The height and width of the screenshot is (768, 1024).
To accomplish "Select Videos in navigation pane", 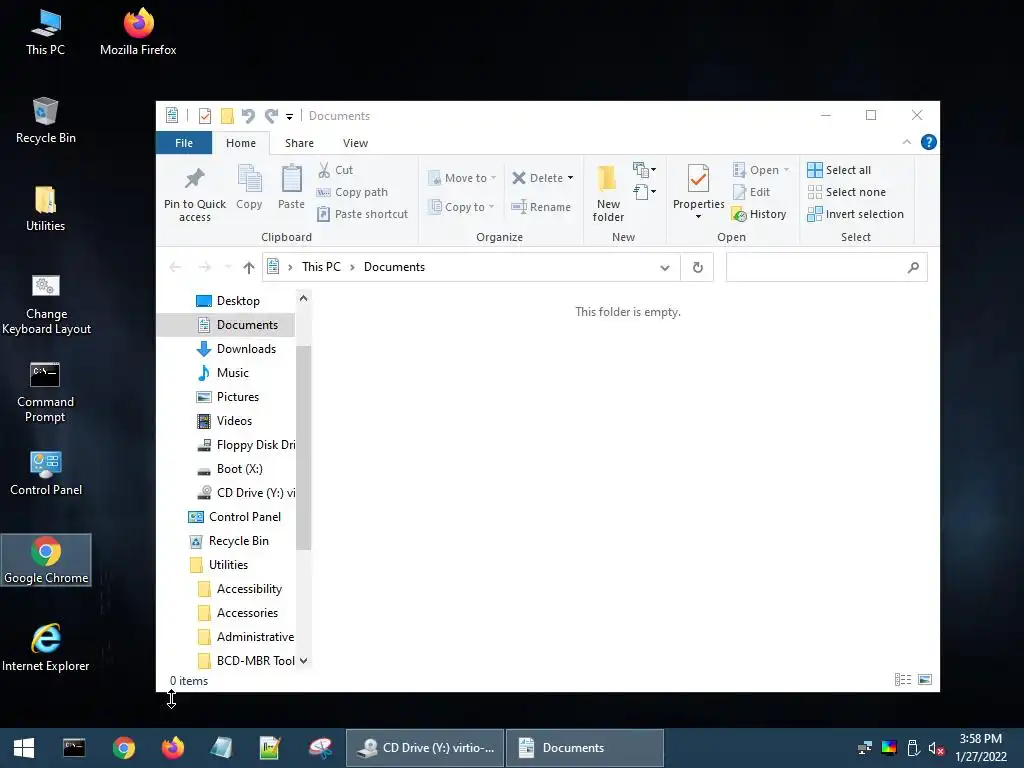I will [225, 421].
